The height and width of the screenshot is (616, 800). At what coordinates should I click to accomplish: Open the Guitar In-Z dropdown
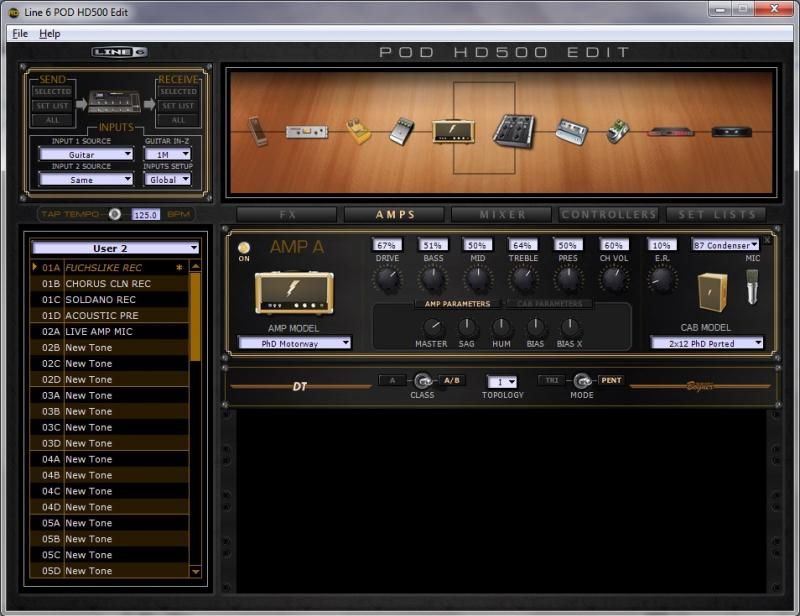tap(167, 154)
